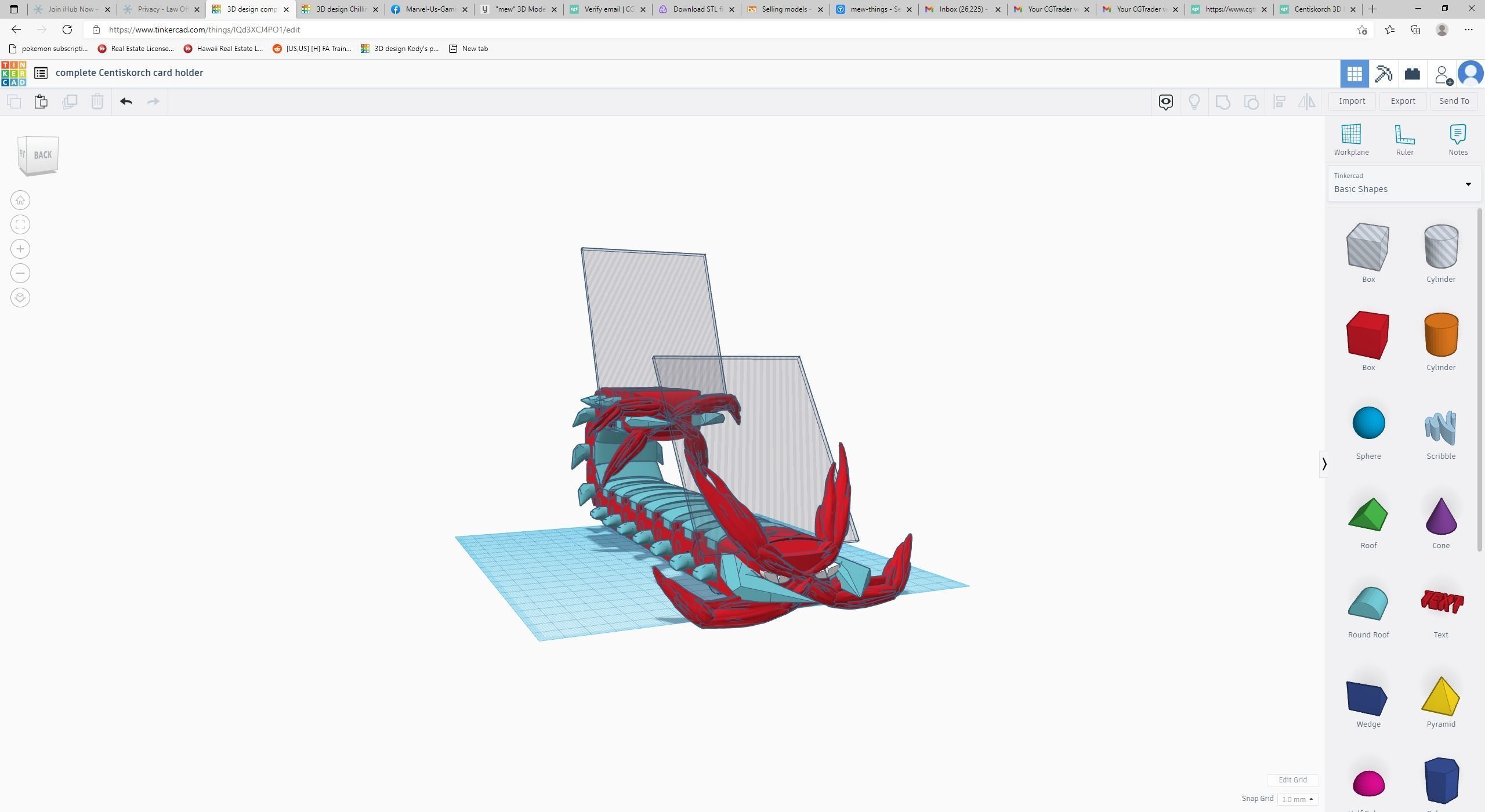Click the Delete trash icon
The image size is (1485, 812).
(x=97, y=102)
